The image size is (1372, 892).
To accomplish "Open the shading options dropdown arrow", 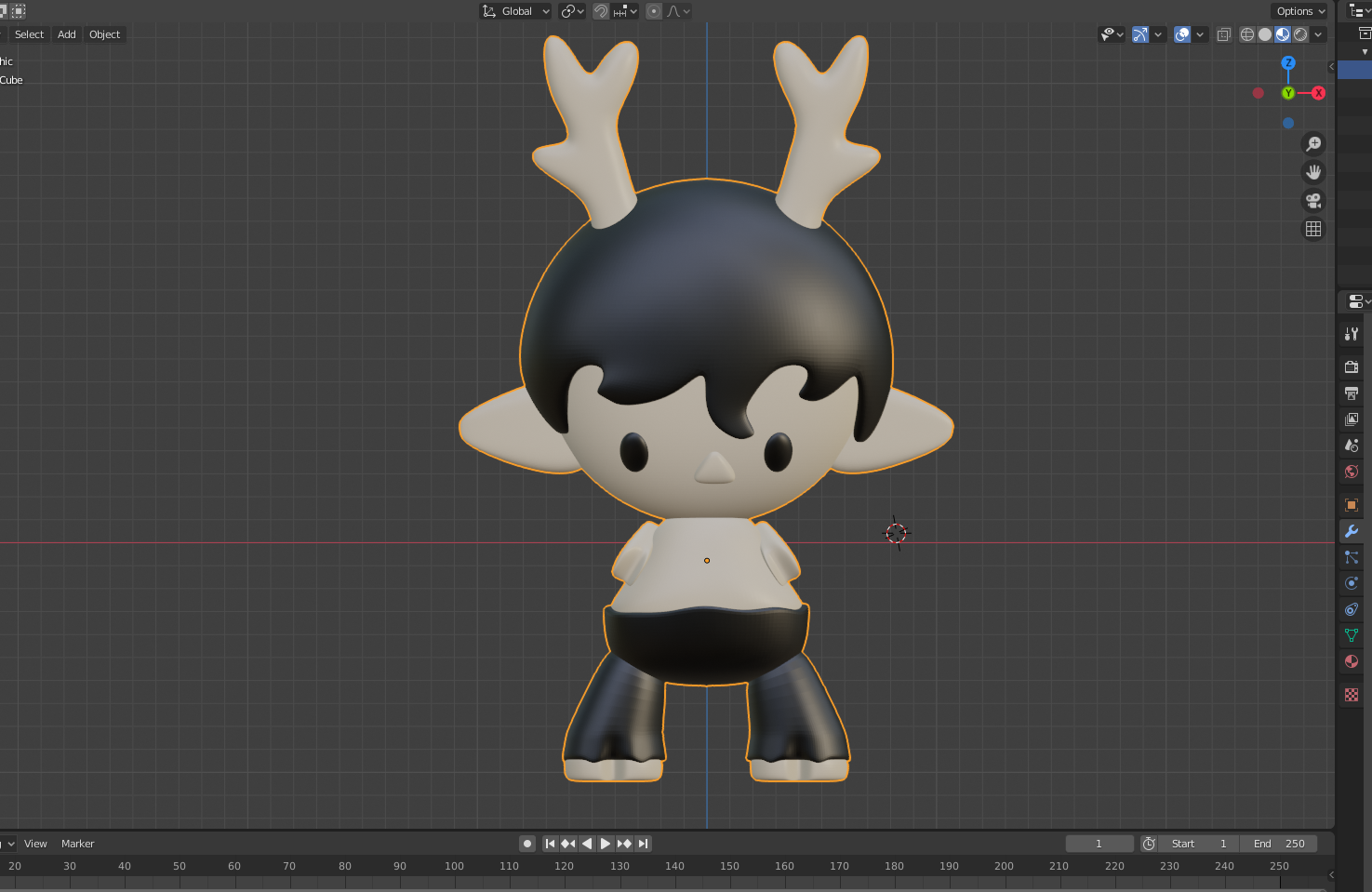I will tap(1319, 34).
